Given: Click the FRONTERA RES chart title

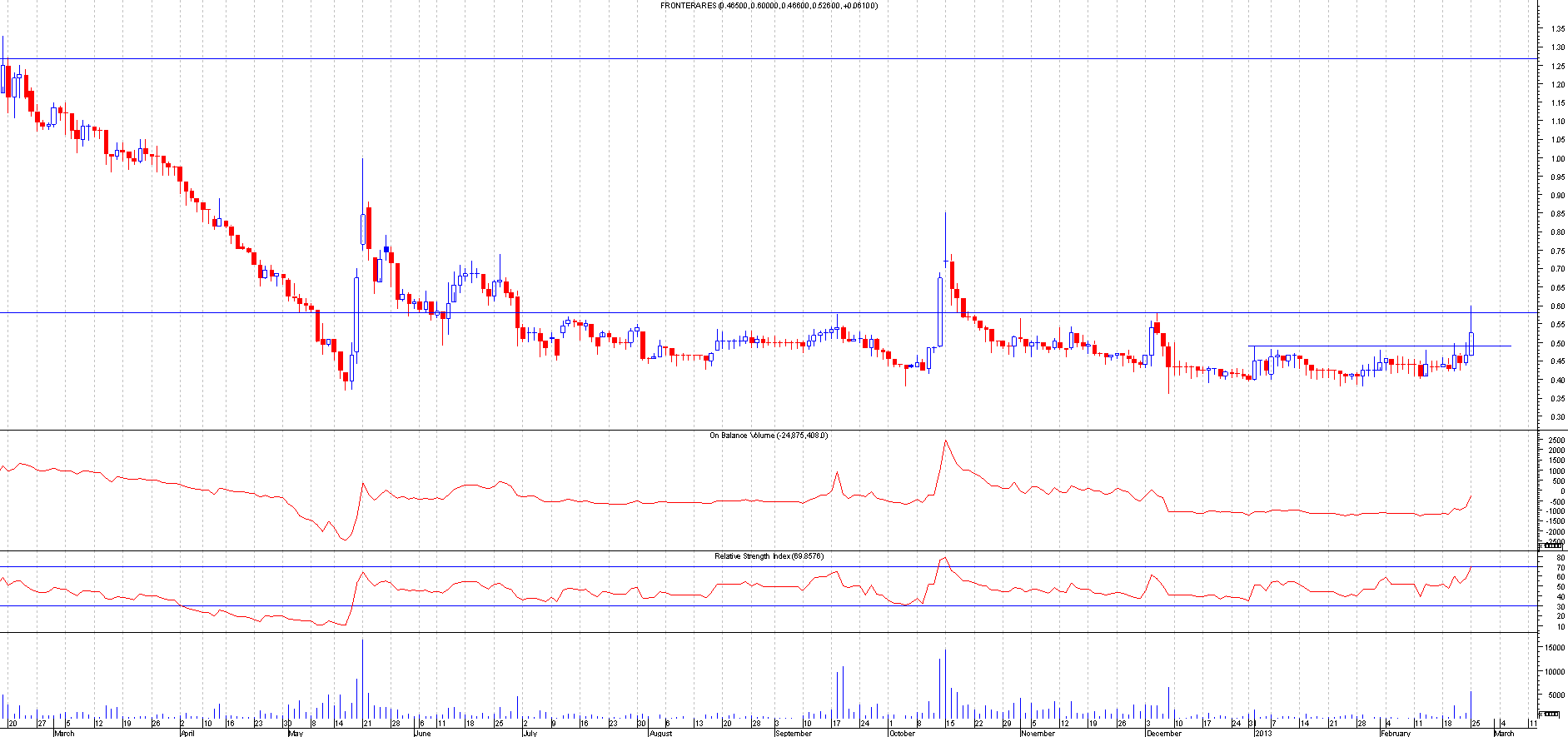Looking at the screenshot, I should (768, 6).
